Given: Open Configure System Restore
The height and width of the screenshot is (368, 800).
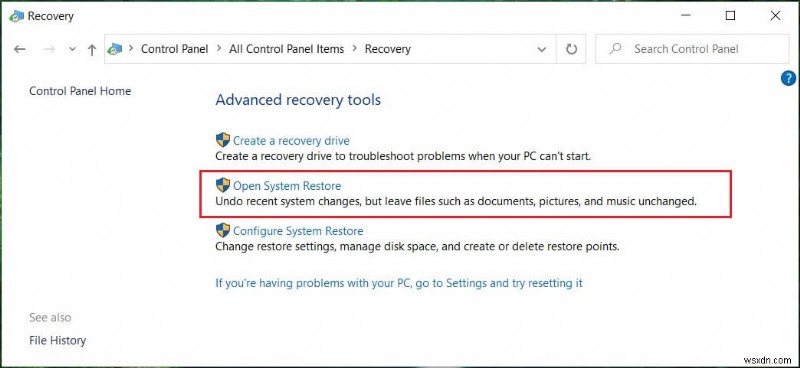Looking at the screenshot, I should [x=298, y=231].
